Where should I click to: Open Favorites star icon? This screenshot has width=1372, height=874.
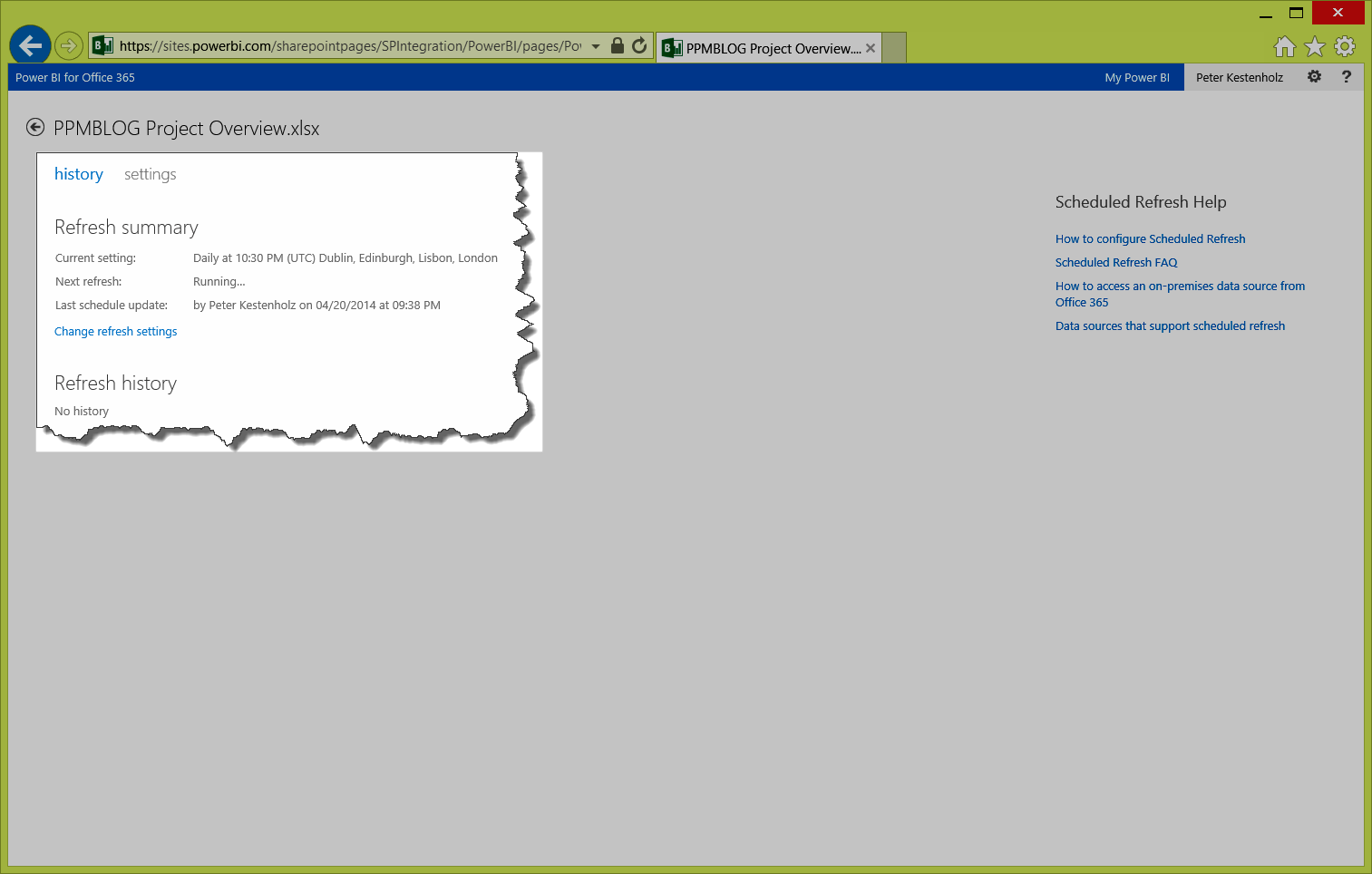click(x=1315, y=46)
